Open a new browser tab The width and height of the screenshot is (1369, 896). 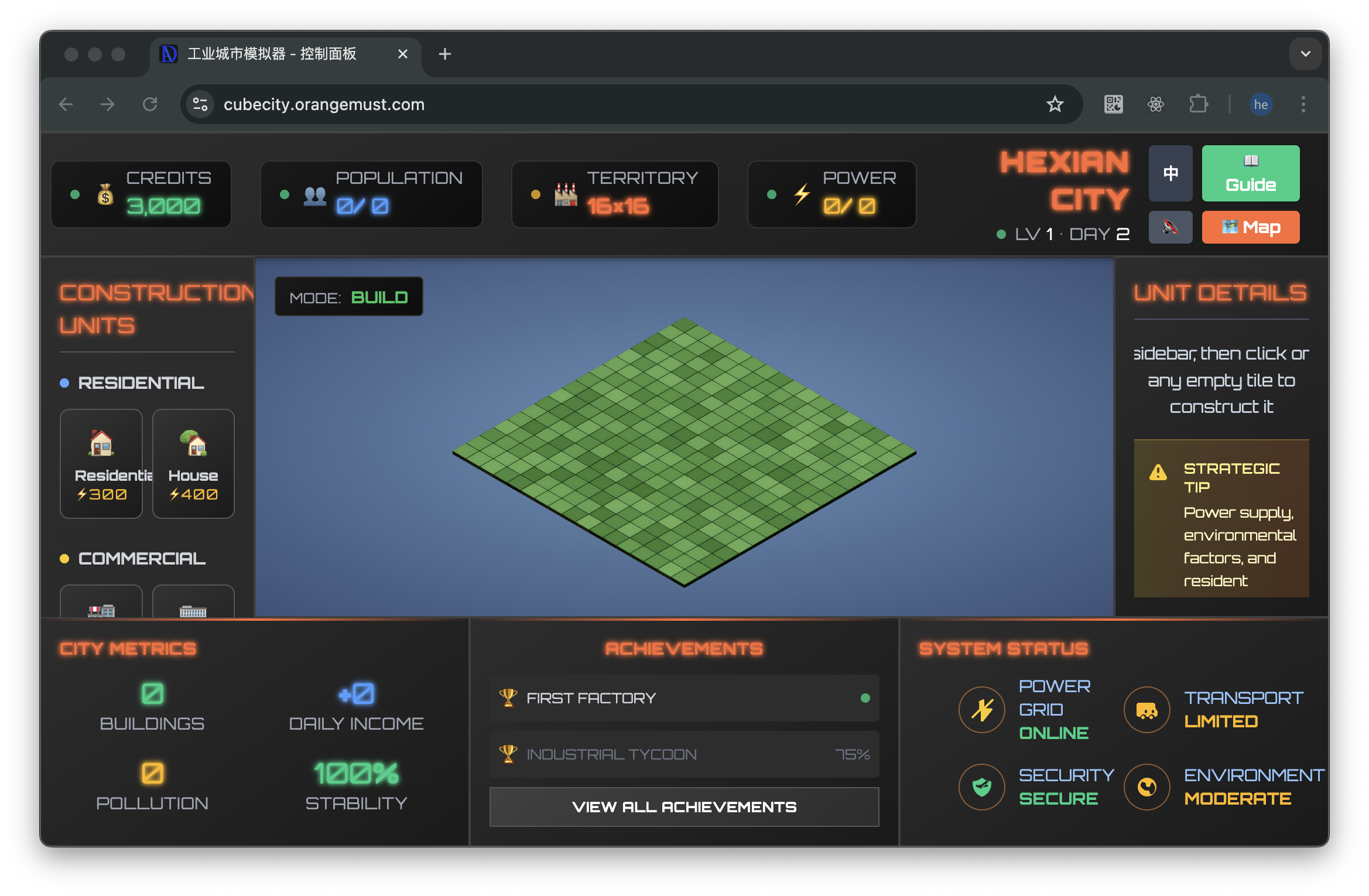pos(444,54)
